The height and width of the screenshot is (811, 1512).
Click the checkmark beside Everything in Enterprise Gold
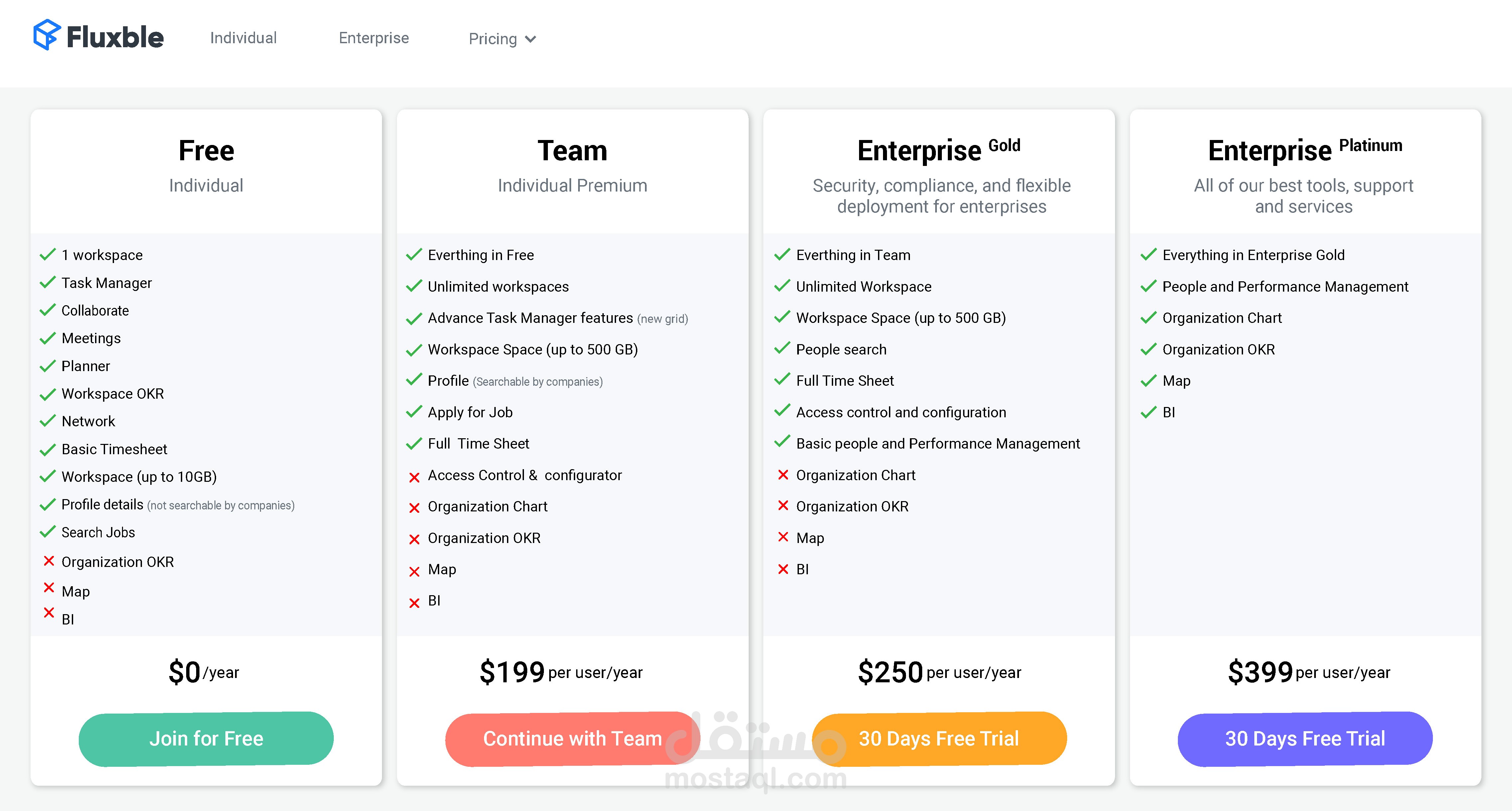[1148, 255]
